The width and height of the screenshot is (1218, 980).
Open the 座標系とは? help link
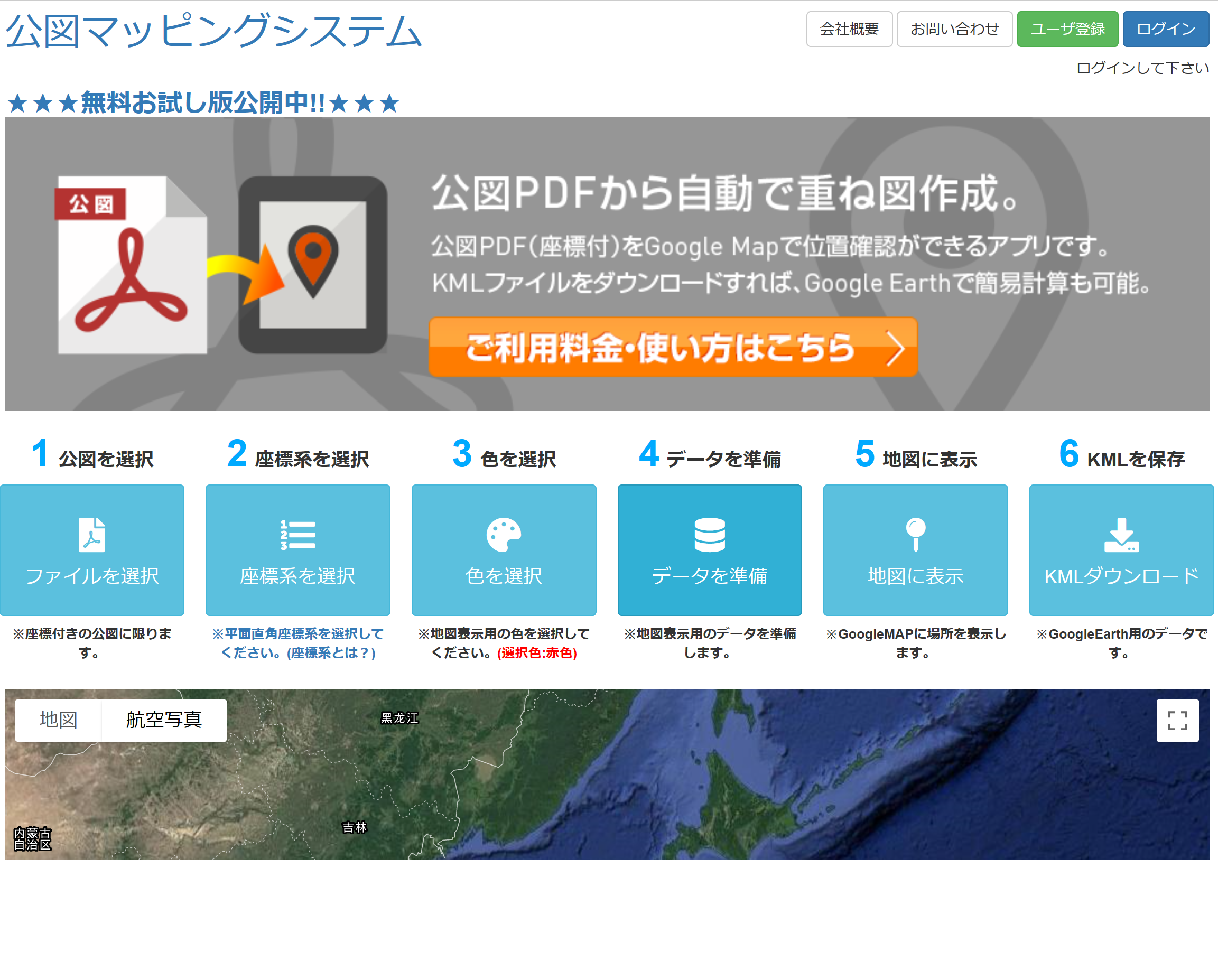coord(331,653)
